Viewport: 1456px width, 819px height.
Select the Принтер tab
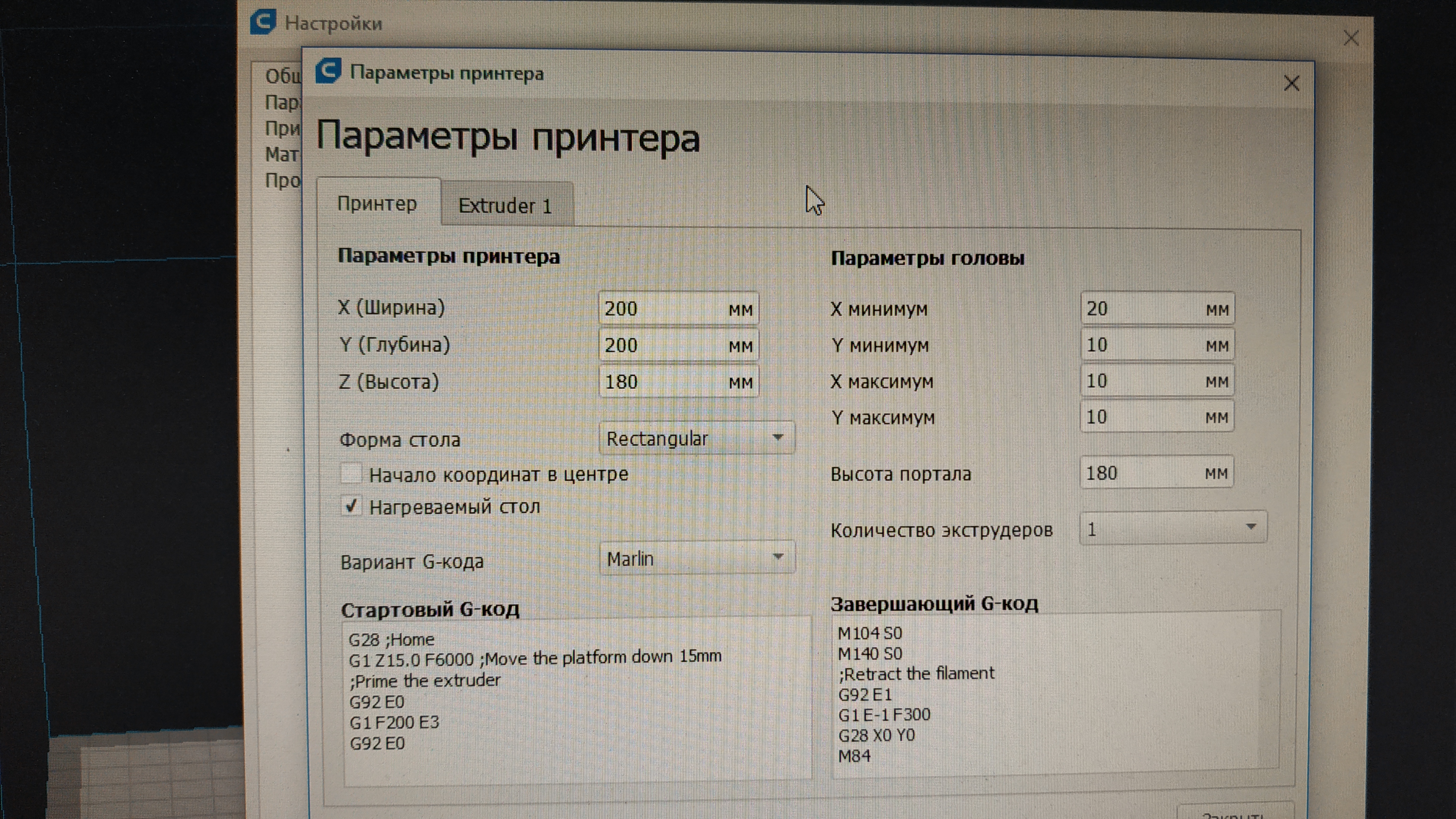[377, 203]
